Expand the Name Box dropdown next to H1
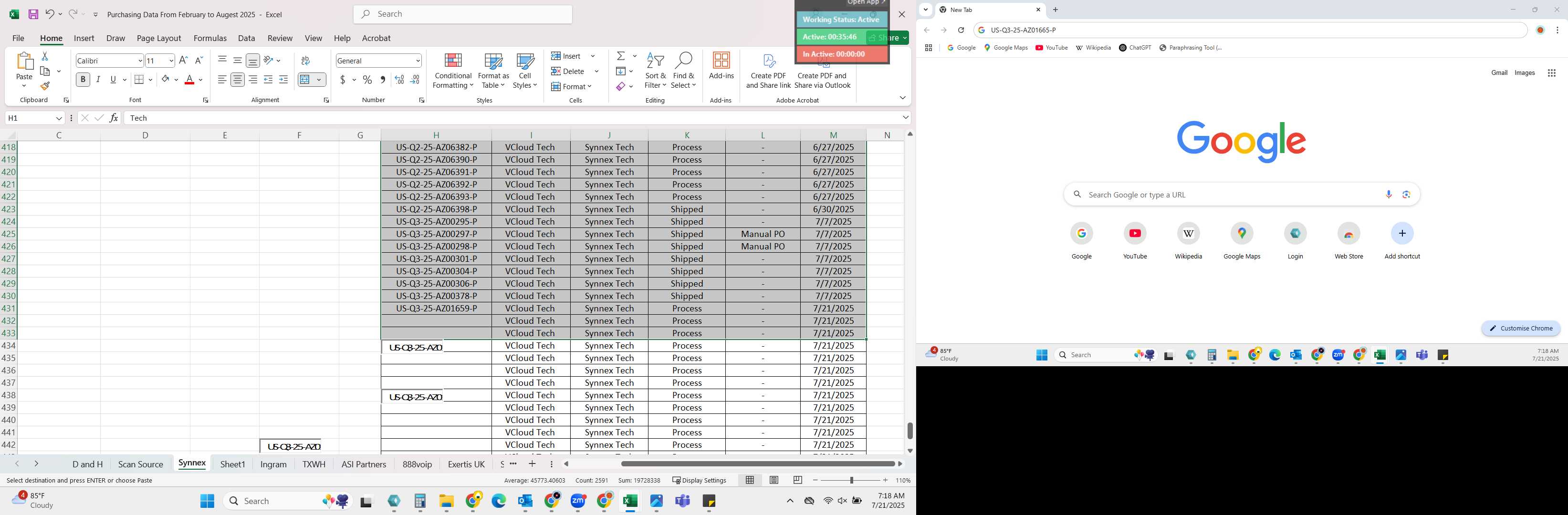The width and height of the screenshot is (1568, 515). [x=59, y=118]
